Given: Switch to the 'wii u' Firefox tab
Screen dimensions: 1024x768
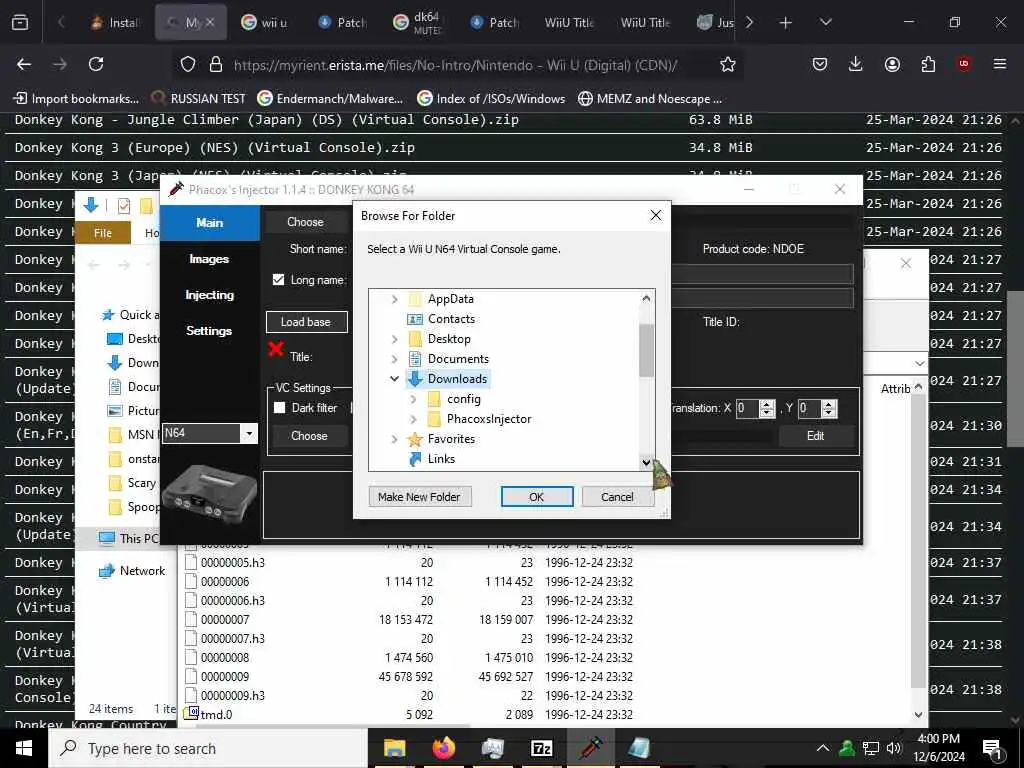Looking at the screenshot, I should [x=264, y=23].
